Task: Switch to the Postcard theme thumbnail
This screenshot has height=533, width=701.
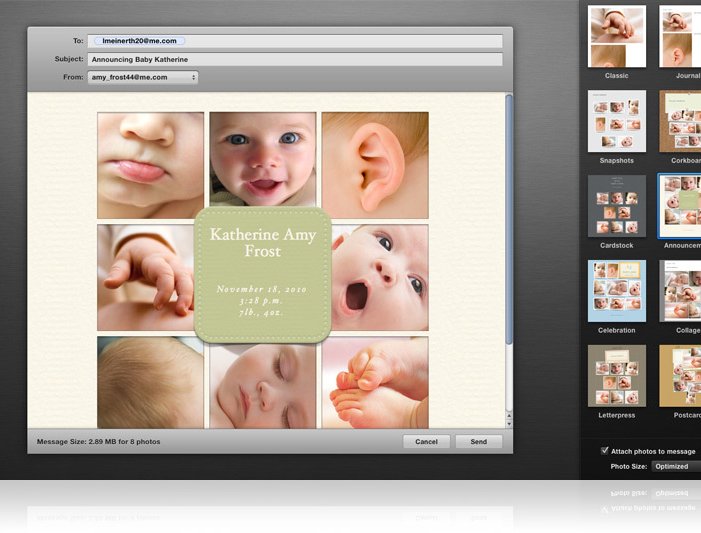Action: coord(680,376)
